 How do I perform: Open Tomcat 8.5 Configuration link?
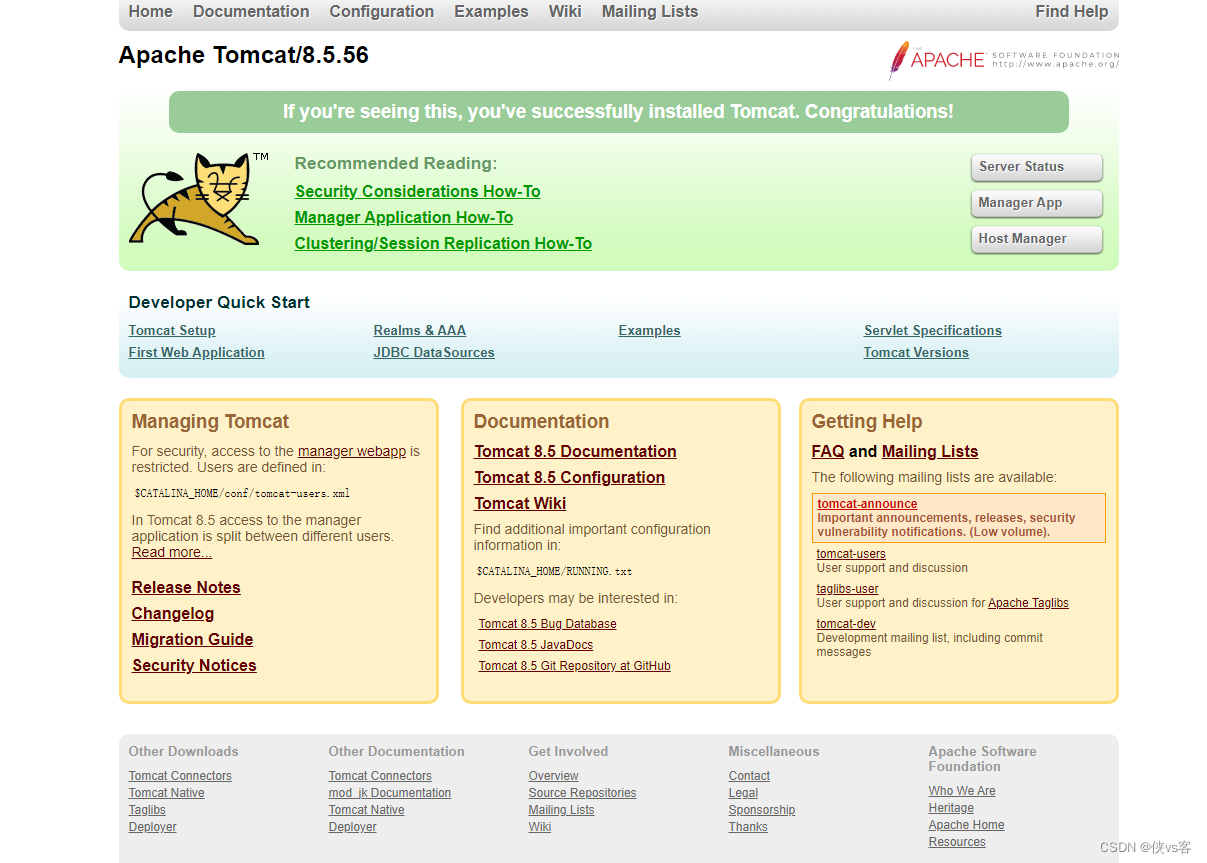click(x=570, y=478)
